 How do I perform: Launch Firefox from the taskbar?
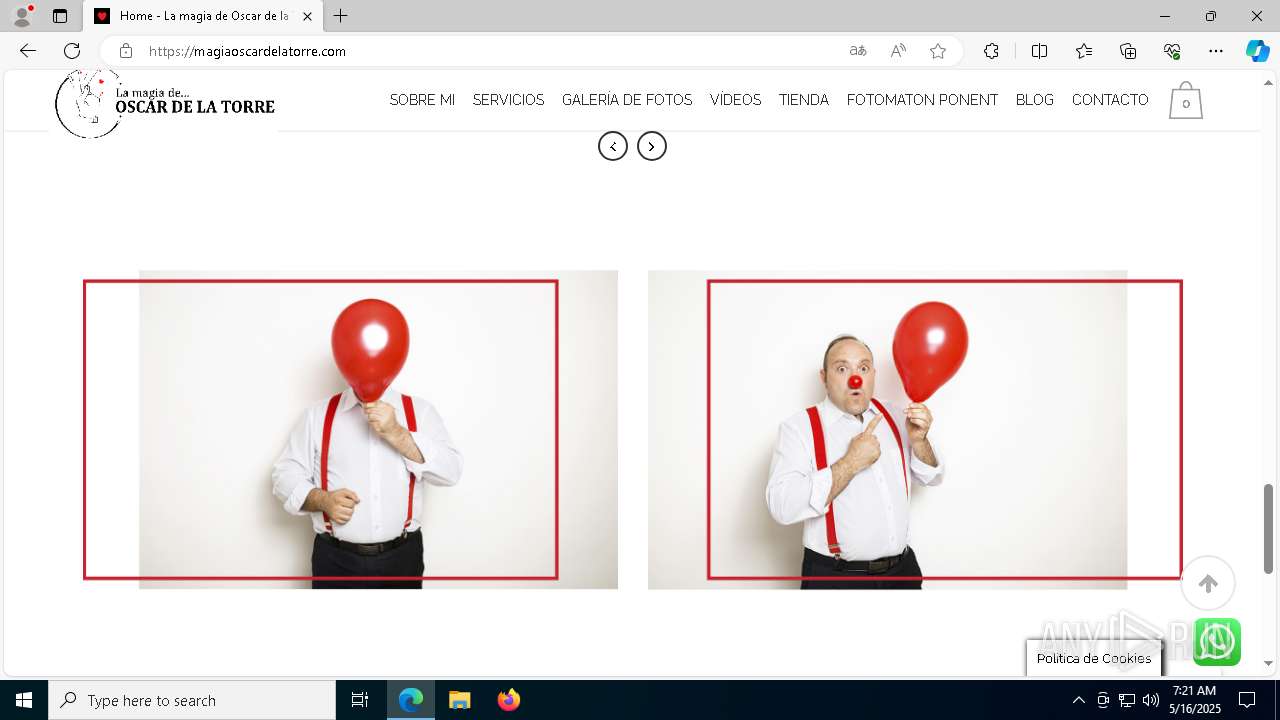pyautogui.click(x=508, y=700)
